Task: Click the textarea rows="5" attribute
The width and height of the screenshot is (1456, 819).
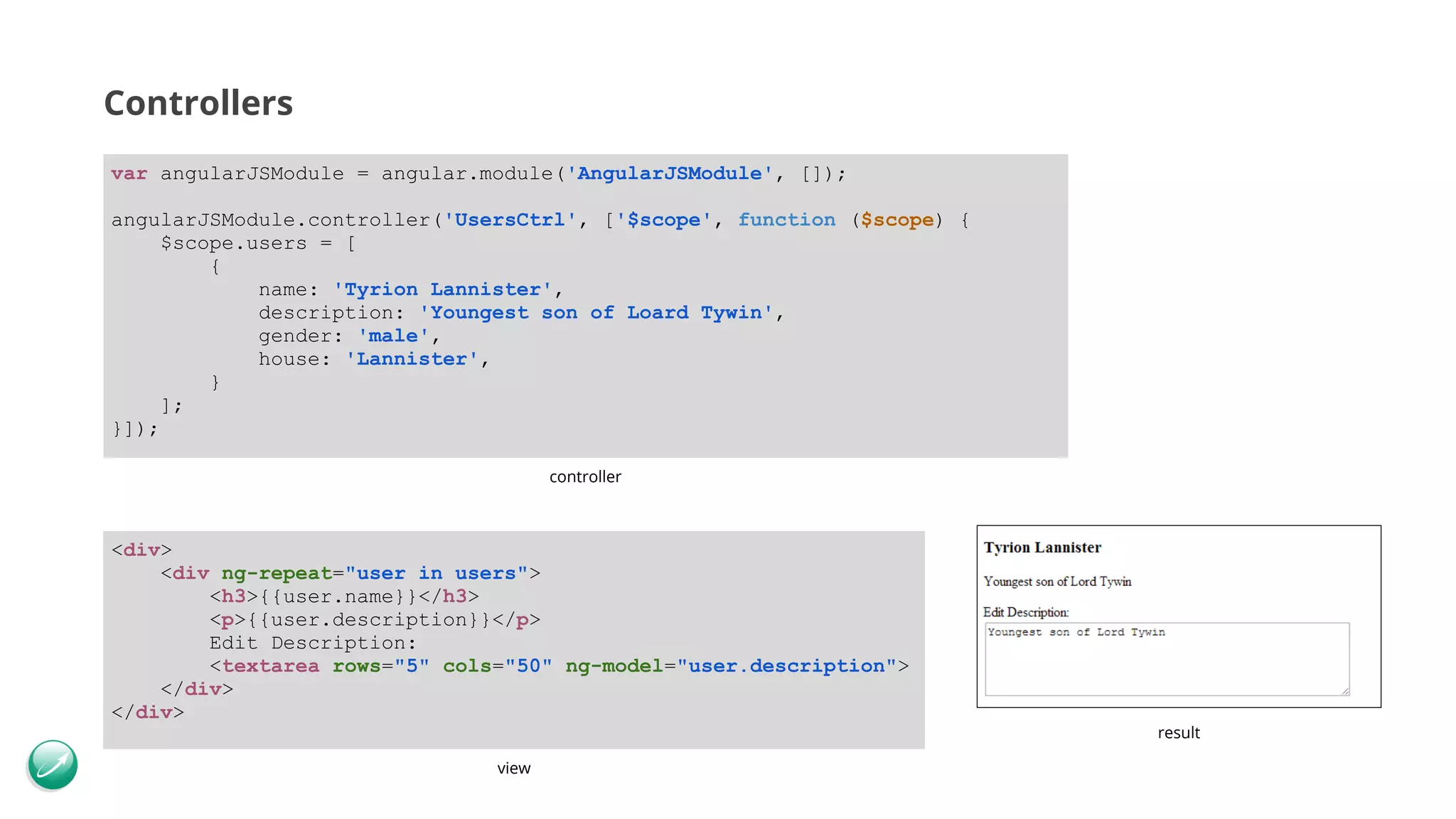Action: tap(381, 666)
